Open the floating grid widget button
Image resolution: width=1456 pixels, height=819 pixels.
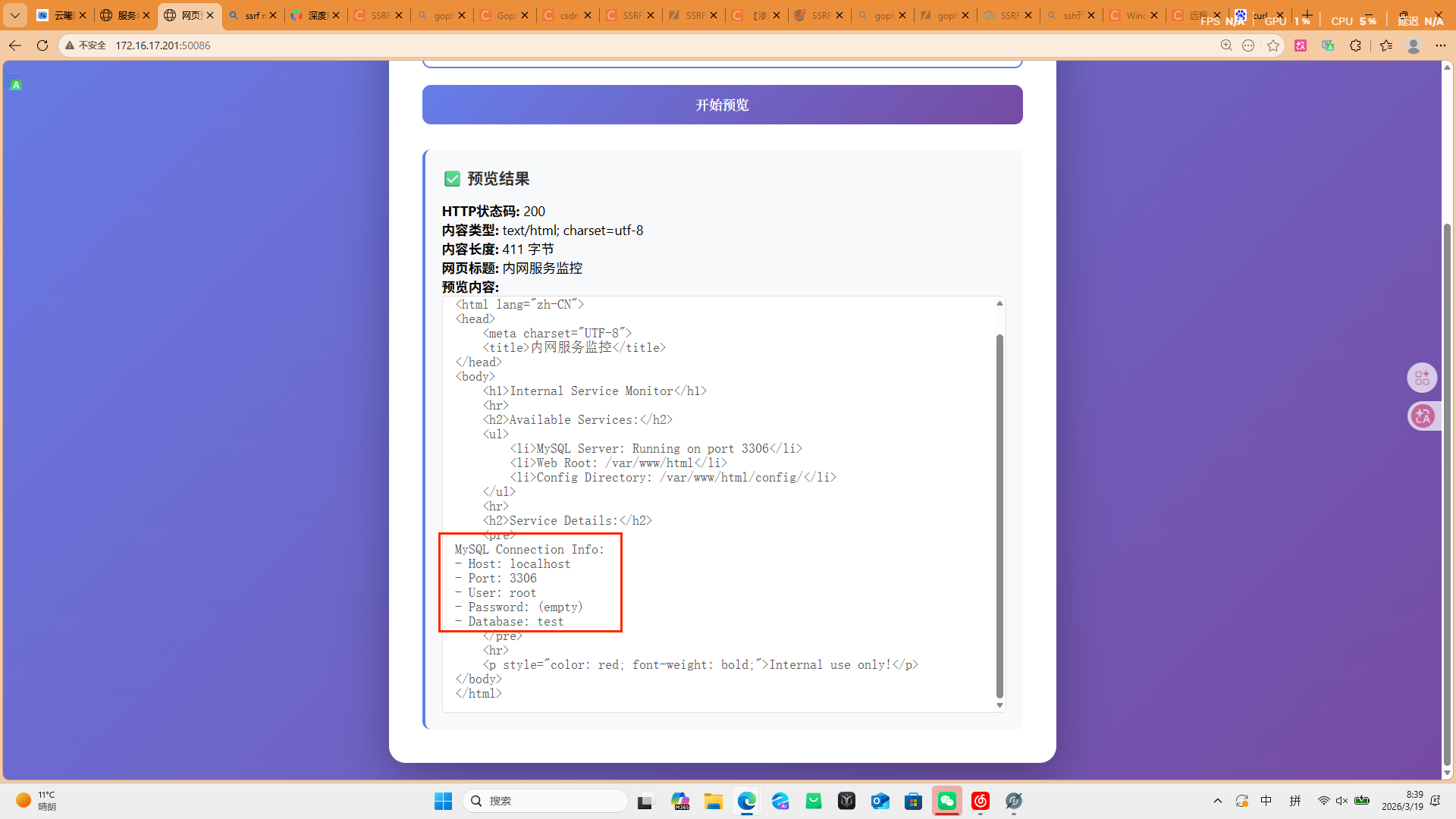(x=1422, y=378)
